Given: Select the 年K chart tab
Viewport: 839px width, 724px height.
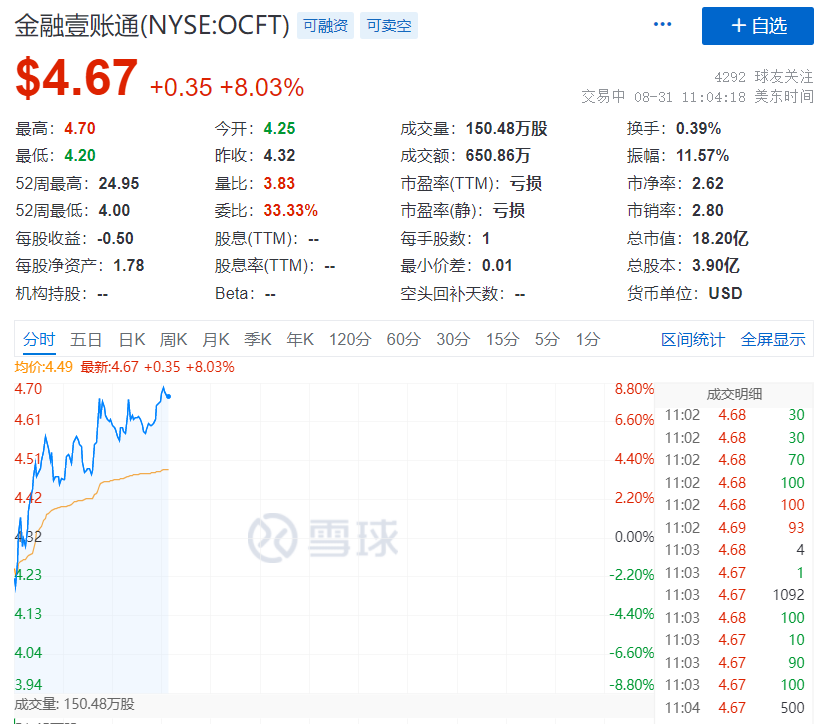Looking at the screenshot, I should (300, 340).
